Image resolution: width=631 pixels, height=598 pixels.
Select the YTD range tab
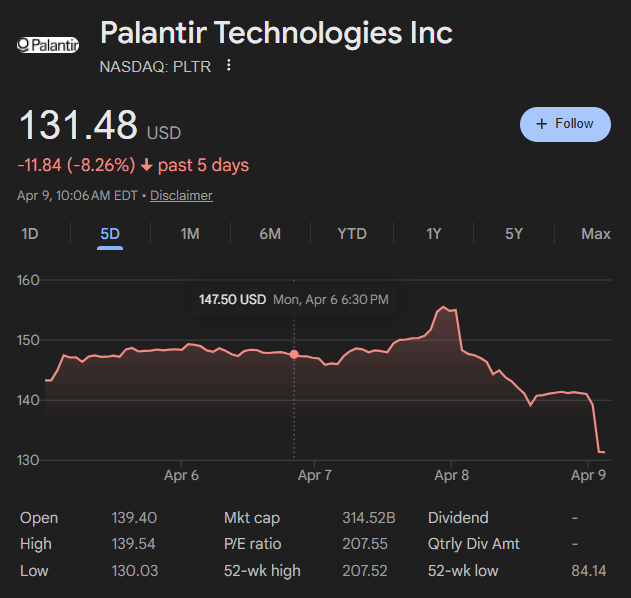[x=352, y=234]
